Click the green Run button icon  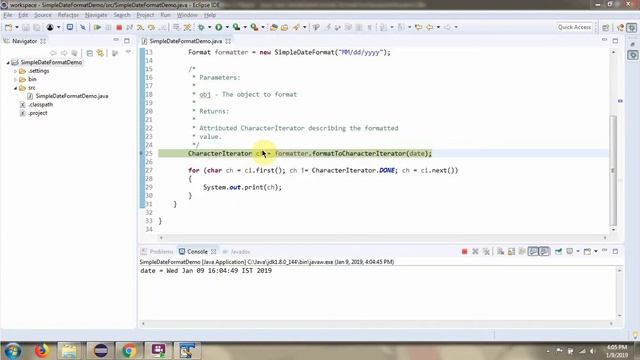click(219, 27)
